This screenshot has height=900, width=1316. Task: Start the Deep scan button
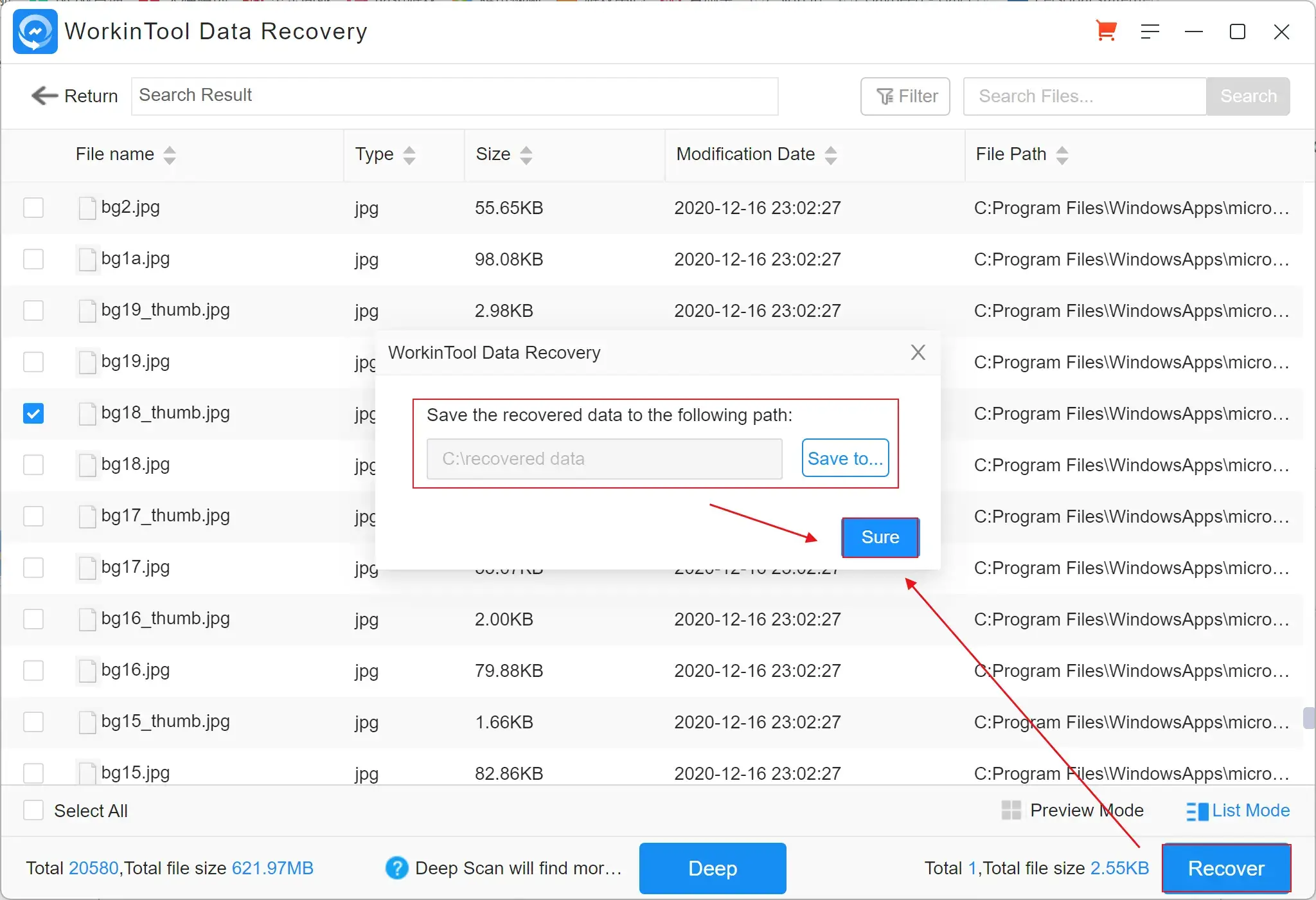(713, 869)
